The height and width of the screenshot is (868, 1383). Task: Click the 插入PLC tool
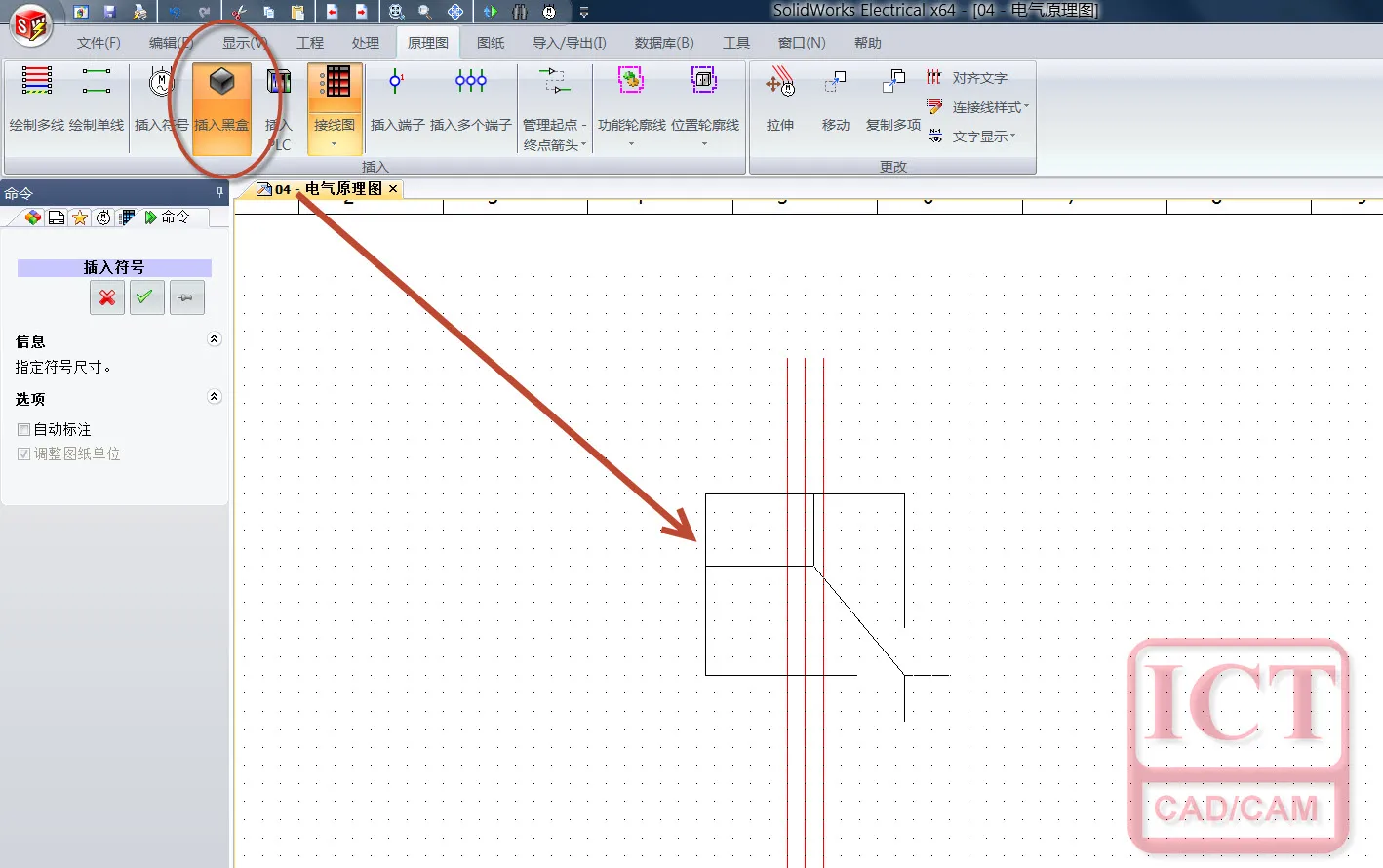[279, 108]
